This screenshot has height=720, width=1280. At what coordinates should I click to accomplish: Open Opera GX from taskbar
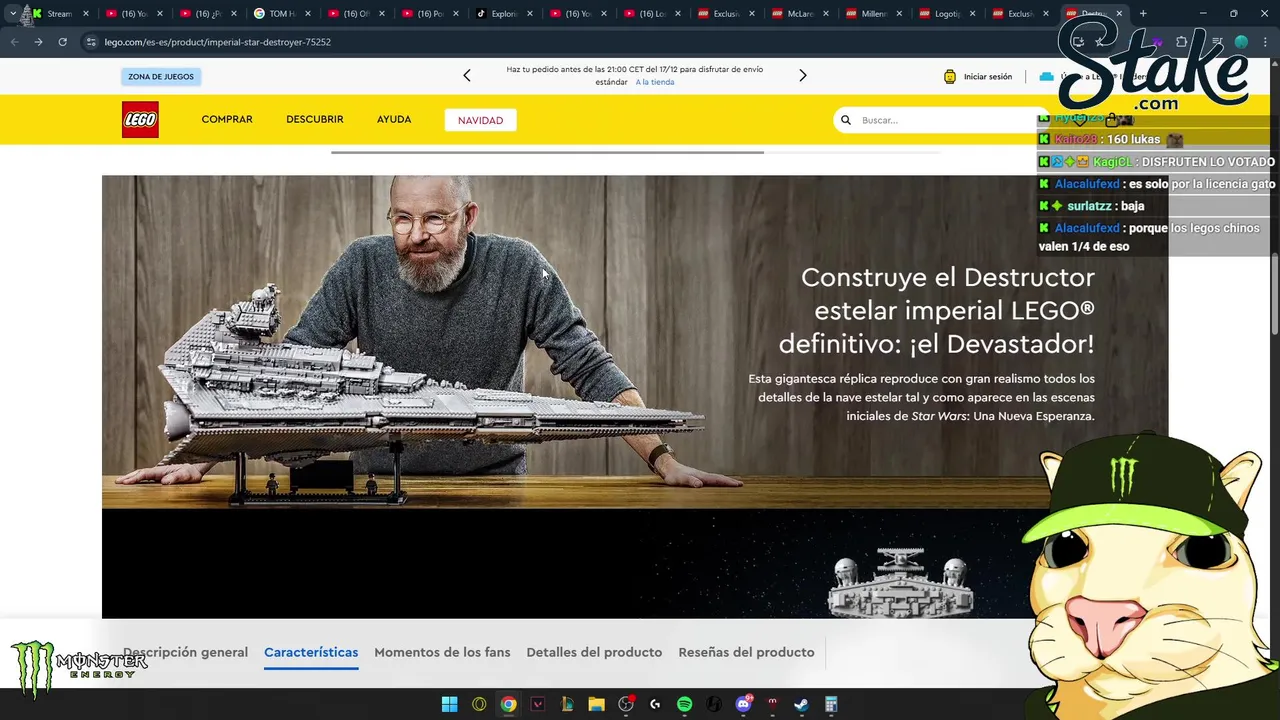coord(479,704)
